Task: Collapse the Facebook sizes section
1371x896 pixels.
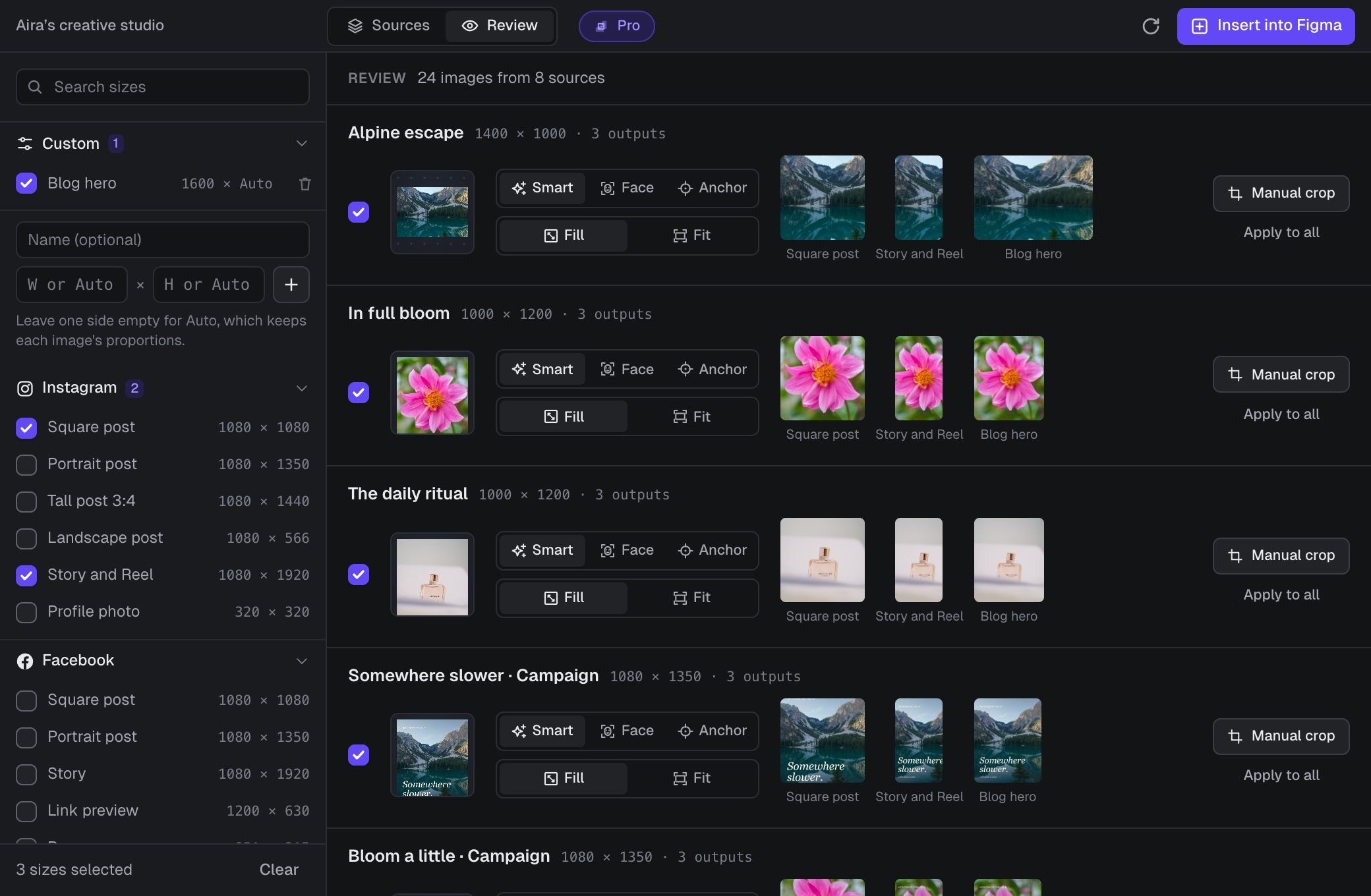Action: [302, 661]
